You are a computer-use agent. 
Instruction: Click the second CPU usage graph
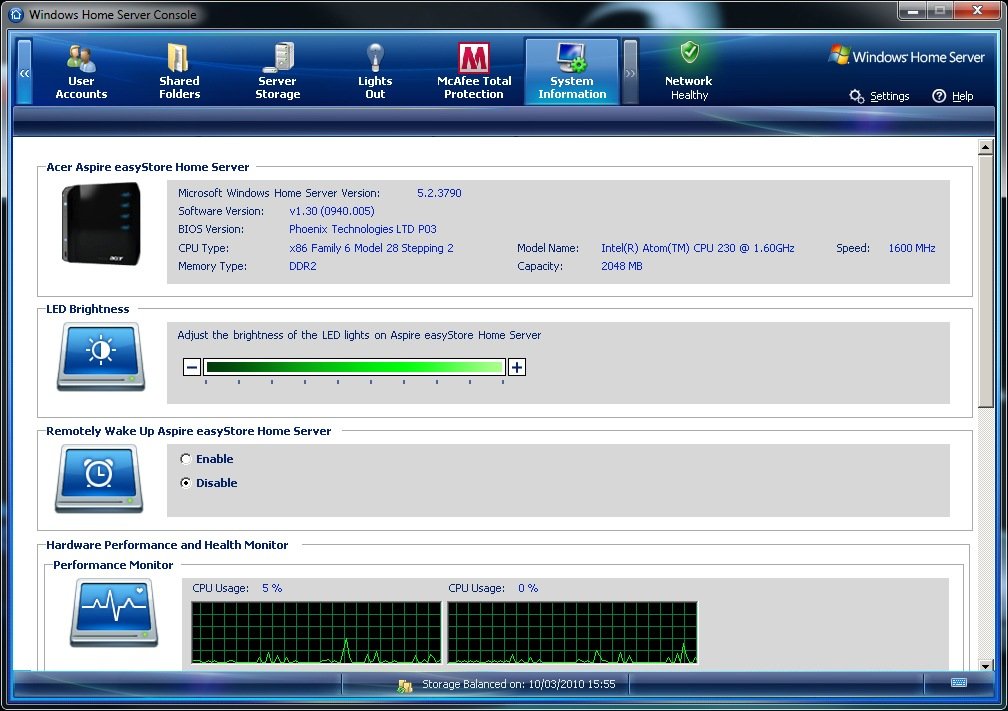click(x=572, y=633)
